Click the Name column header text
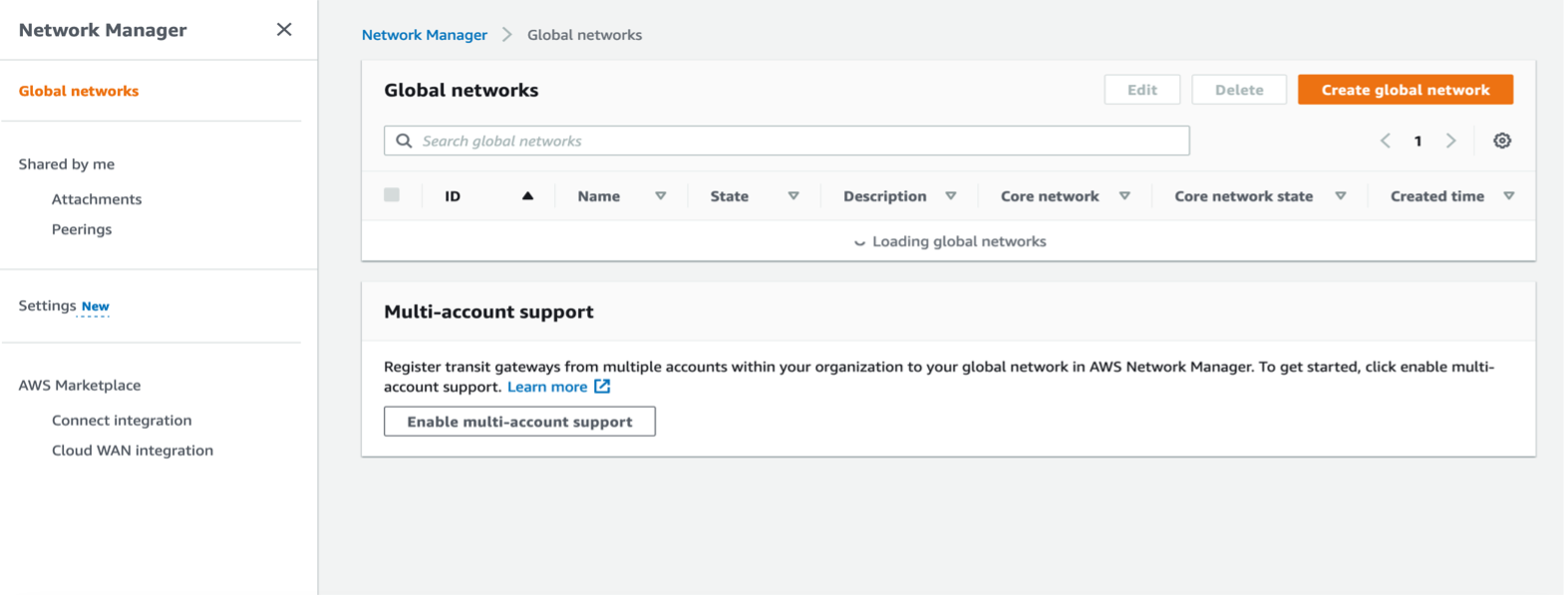Screen dimensions: 1568x599 click(x=599, y=196)
